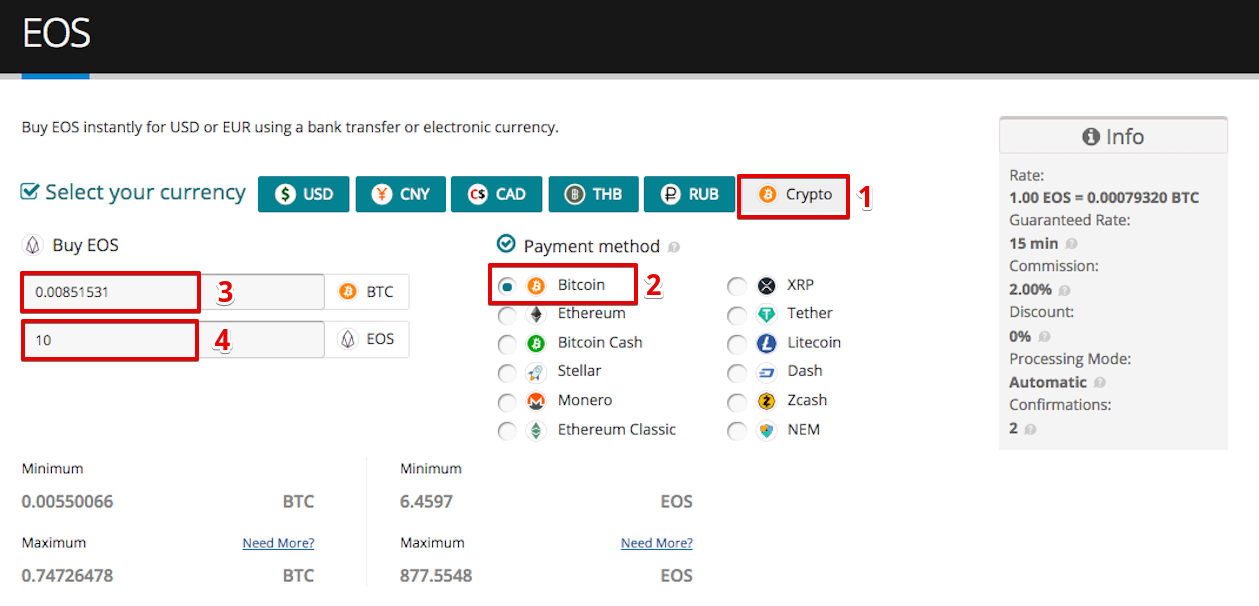The image size is (1259, 606).
Task: Click the EOS unit label beside amount
Action: point(367,340)
